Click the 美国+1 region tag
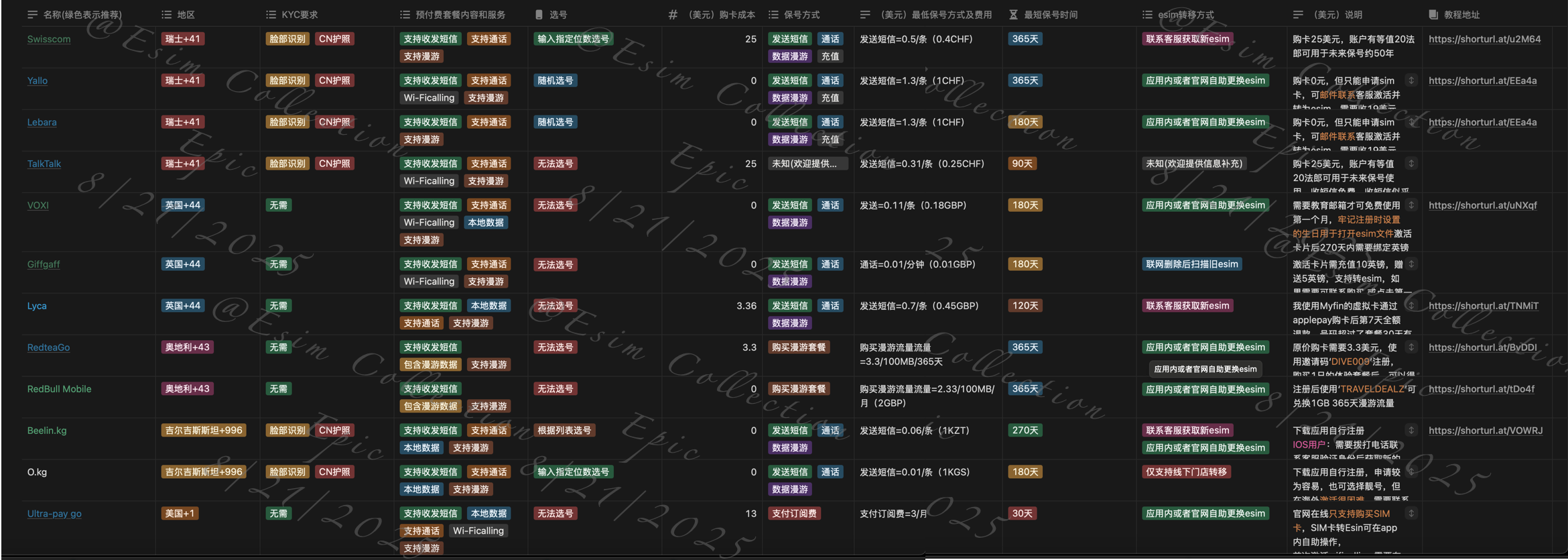The height and width of the screenshot is (560, 1568). click(180, 514)
